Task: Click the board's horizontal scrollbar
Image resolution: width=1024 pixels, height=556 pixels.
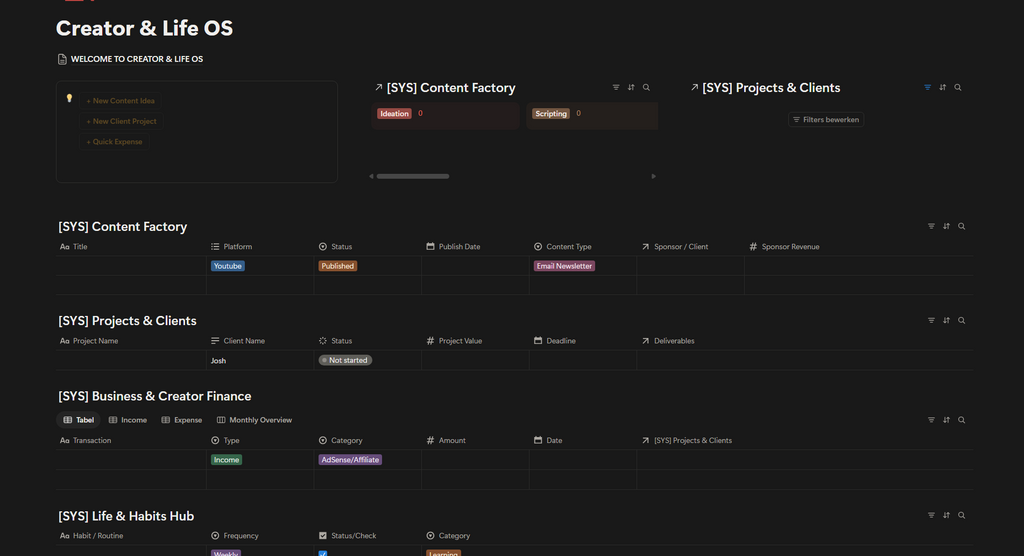Action: [x=413, y=176]
